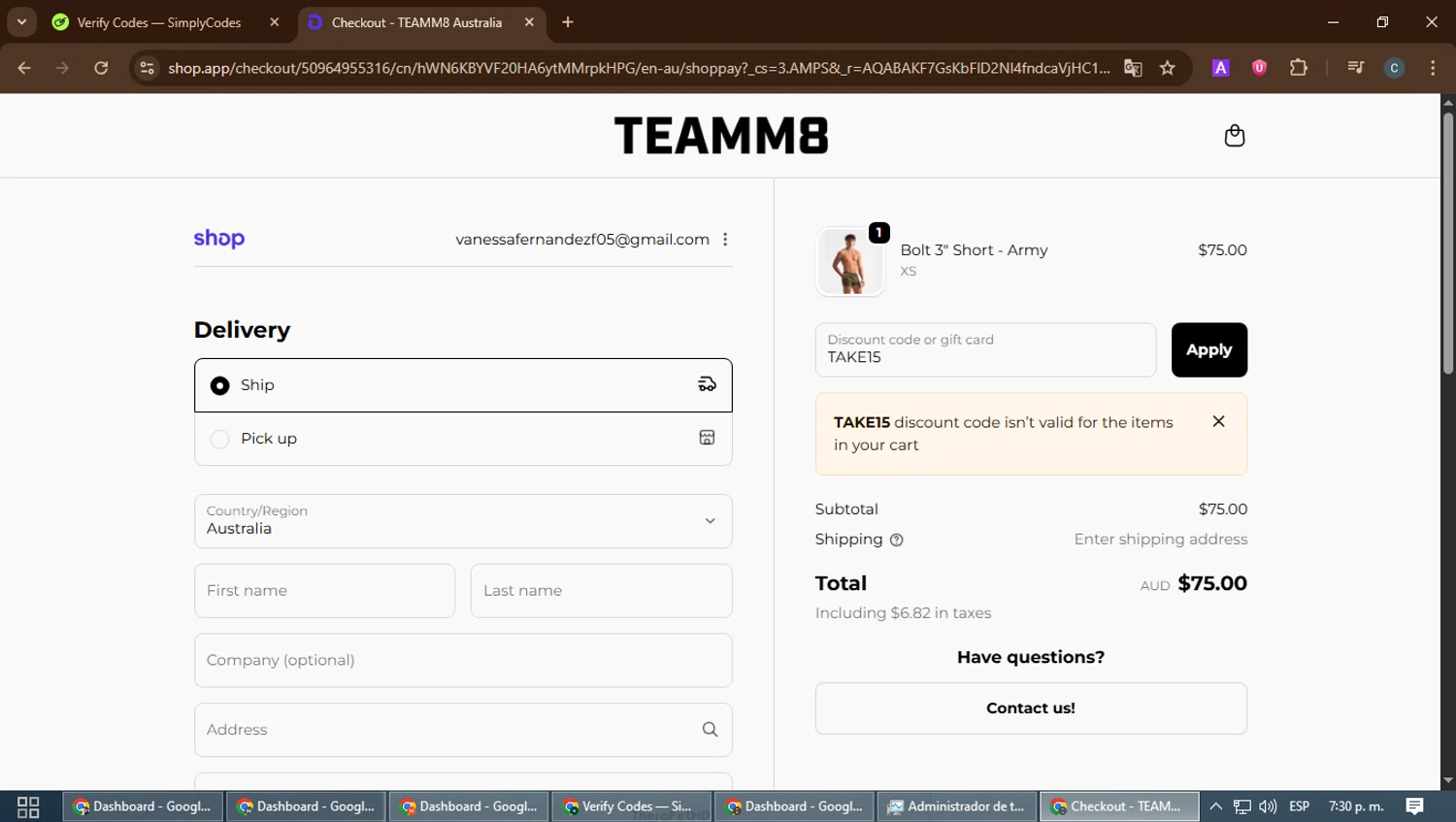
Task: Click the taskbar network icon
Action: (x=1241, y=806)
